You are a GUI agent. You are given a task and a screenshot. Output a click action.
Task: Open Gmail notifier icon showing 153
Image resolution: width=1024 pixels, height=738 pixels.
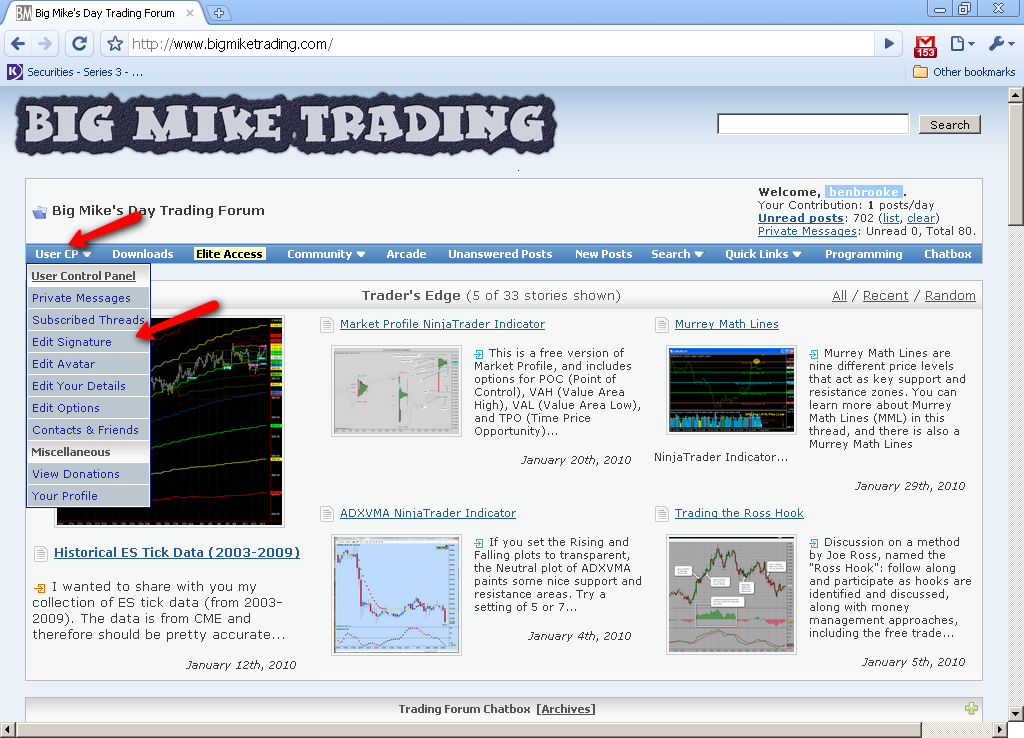(925, 46)
